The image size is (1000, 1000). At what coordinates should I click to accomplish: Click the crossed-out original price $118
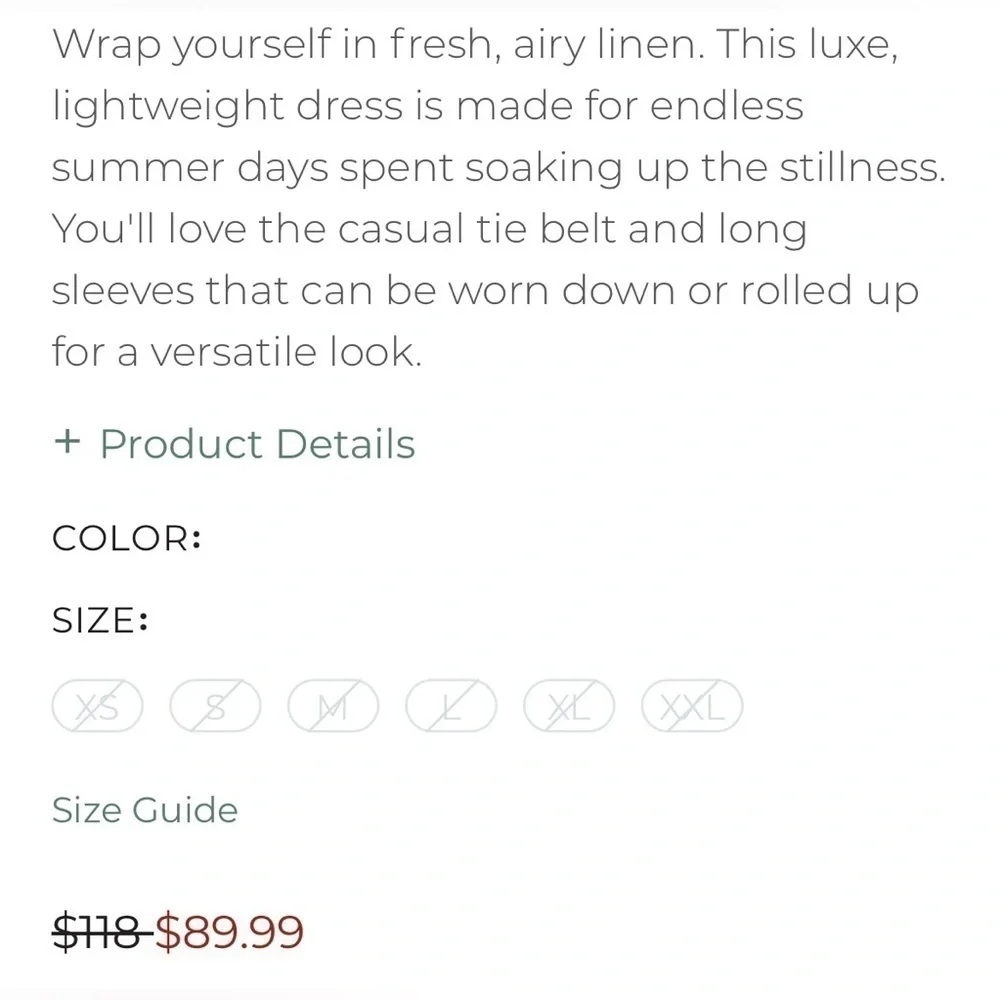pyautogui.click(x=97, y=932)
